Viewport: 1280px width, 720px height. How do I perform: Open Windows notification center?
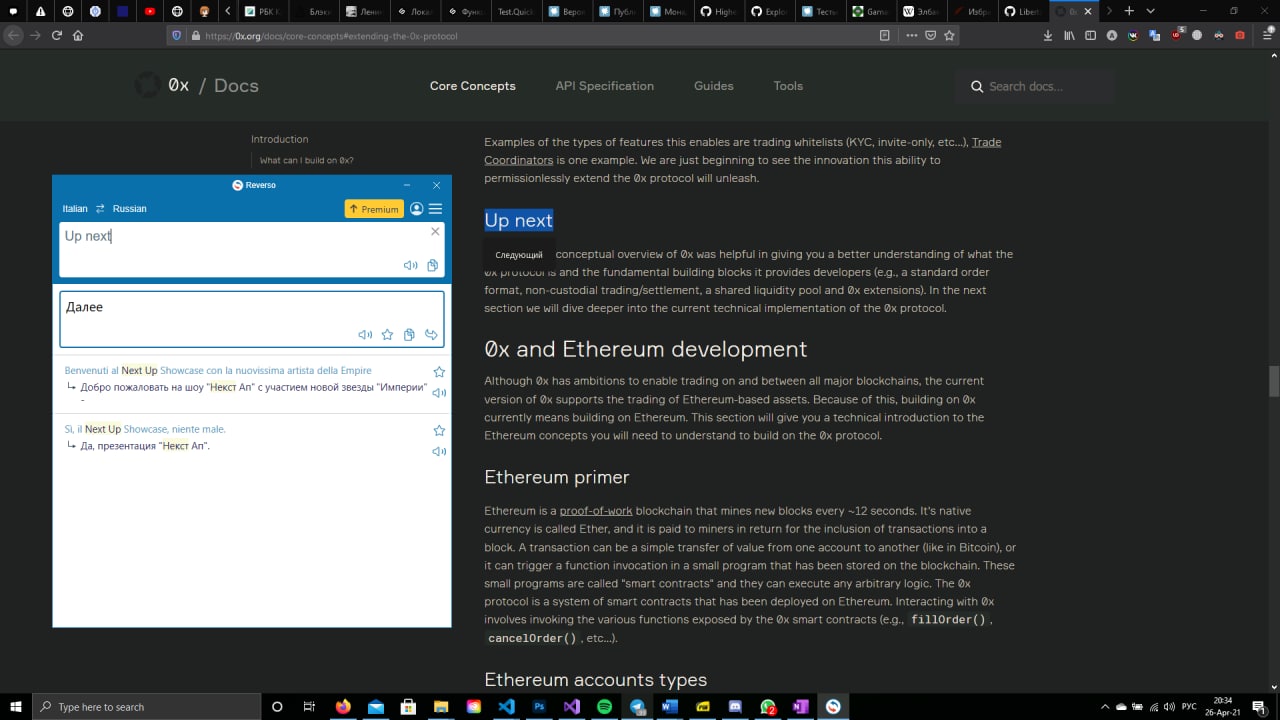coord(1258,706)
